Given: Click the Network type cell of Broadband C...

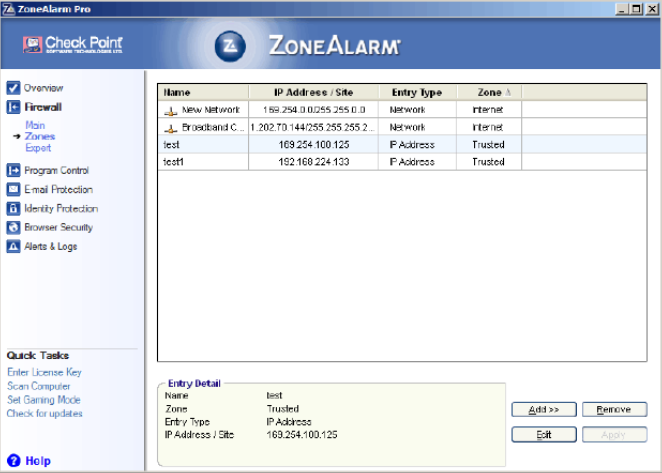Looking at the screenshot, I should pyautogui.click(x=417, y=127).
